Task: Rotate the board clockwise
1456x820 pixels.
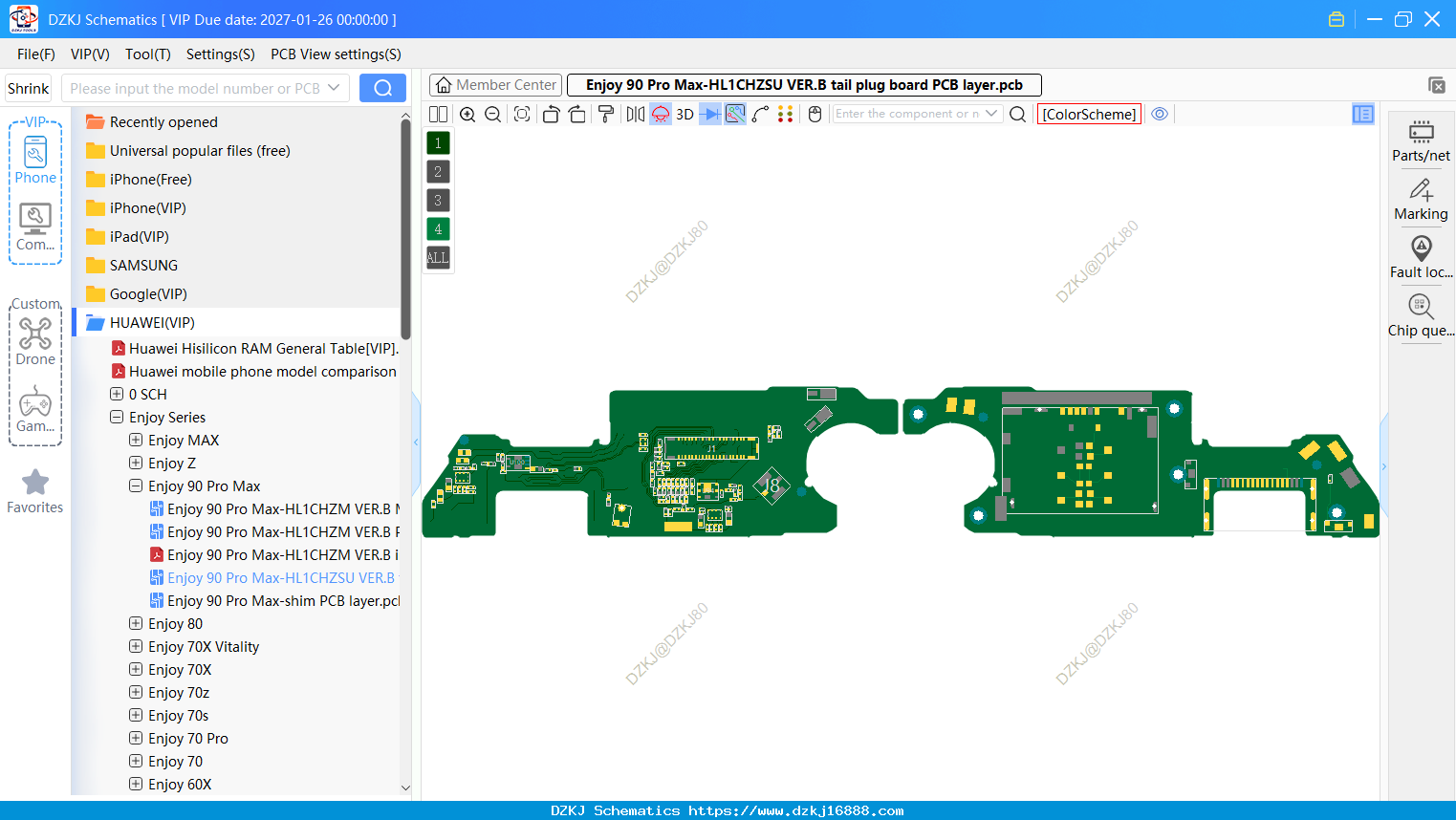Action: click(577, 114)
